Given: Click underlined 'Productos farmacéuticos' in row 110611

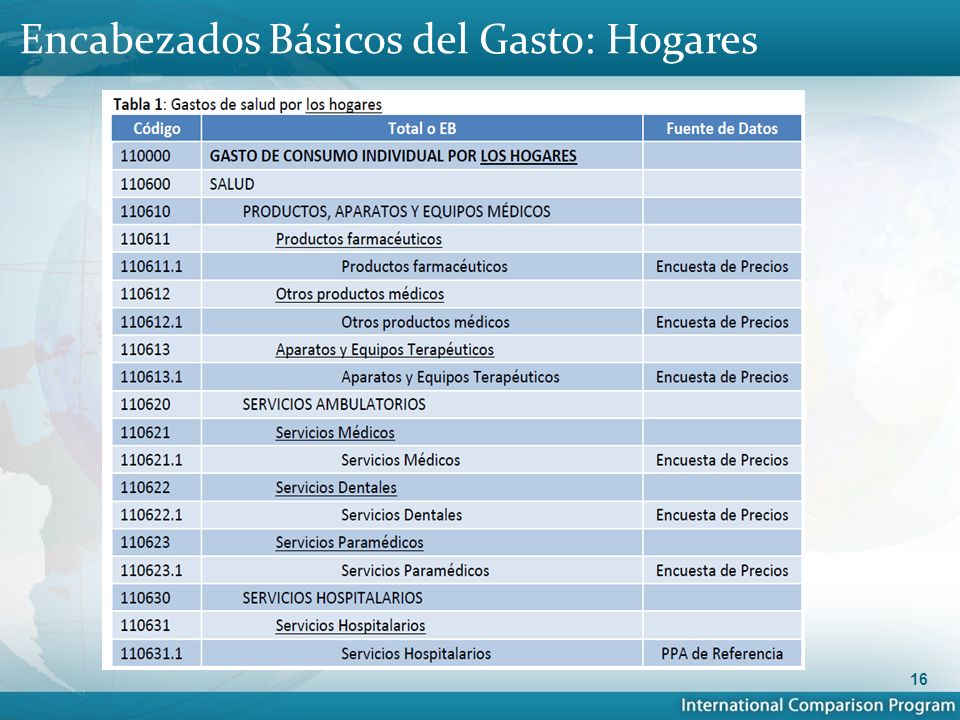Looking at the screenshot, I should tap(359, 239).
